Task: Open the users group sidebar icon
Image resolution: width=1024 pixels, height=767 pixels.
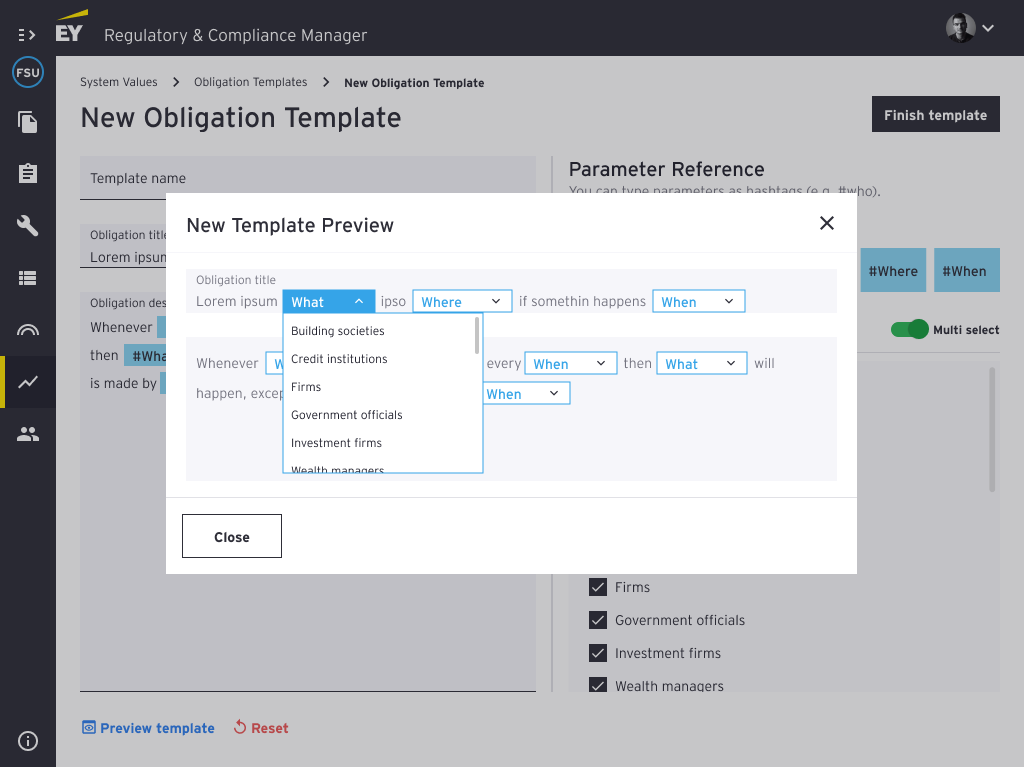Action: (28, 434)
